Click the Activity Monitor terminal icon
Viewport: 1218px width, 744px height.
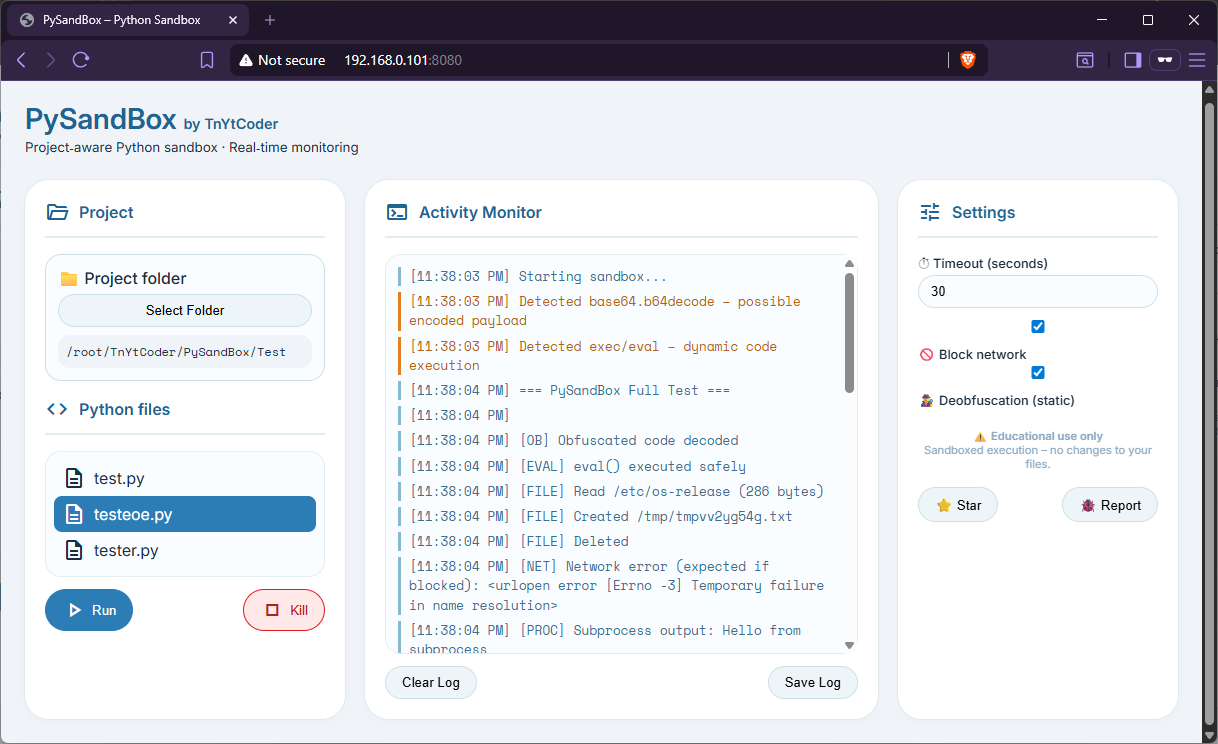397,212
